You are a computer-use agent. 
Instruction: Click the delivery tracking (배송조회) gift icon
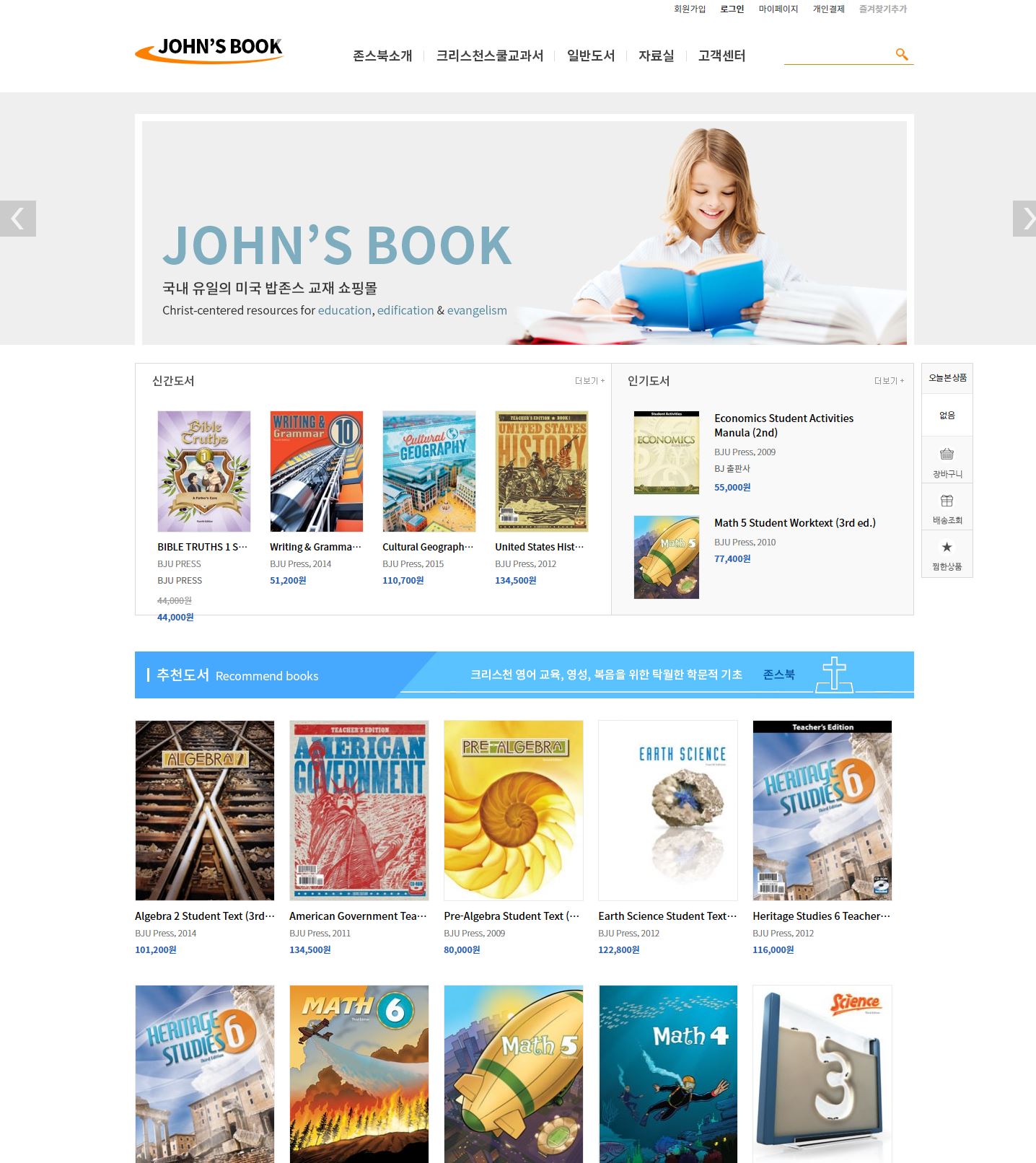point(947,501)
